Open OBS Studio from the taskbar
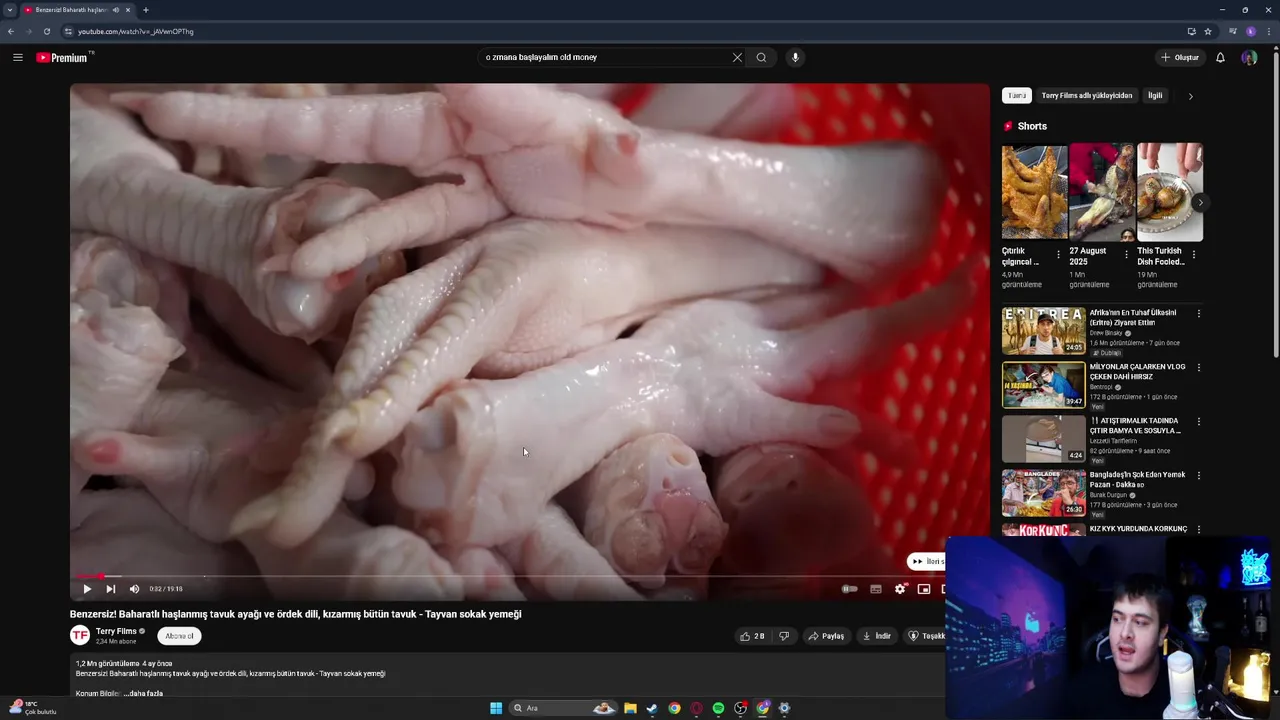 740,708
